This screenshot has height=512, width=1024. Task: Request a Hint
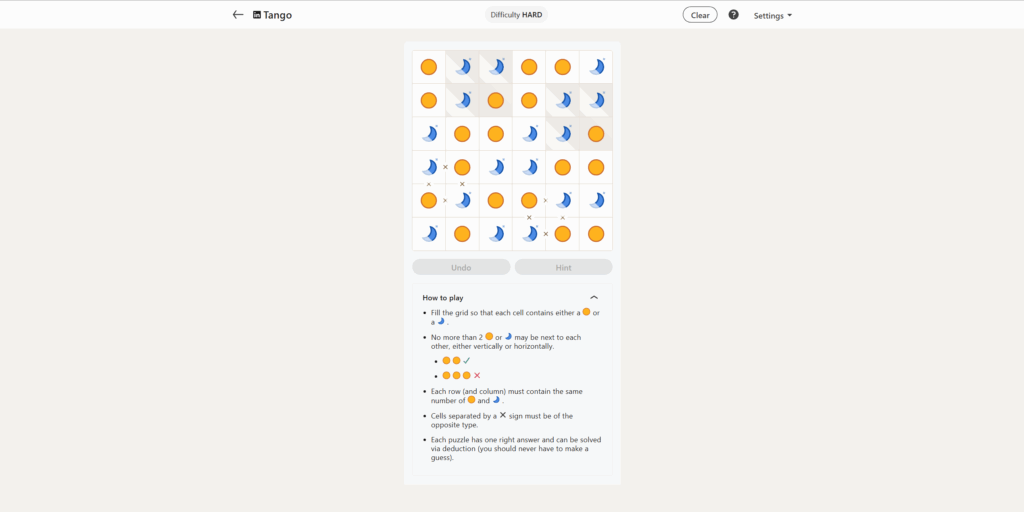(x=563, y=267)
